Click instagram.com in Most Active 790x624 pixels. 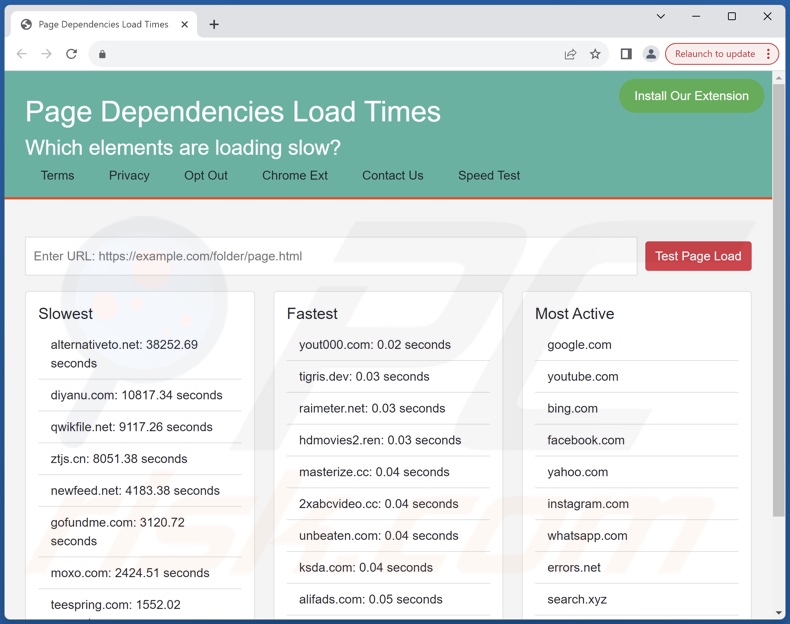pyautogui.click(x=588, y=504)
